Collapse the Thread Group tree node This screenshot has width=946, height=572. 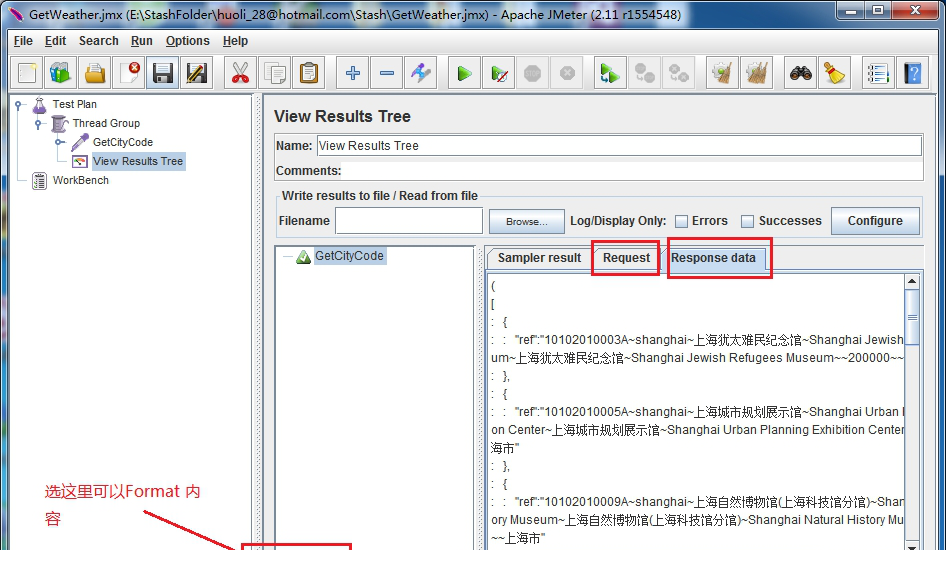38,124
